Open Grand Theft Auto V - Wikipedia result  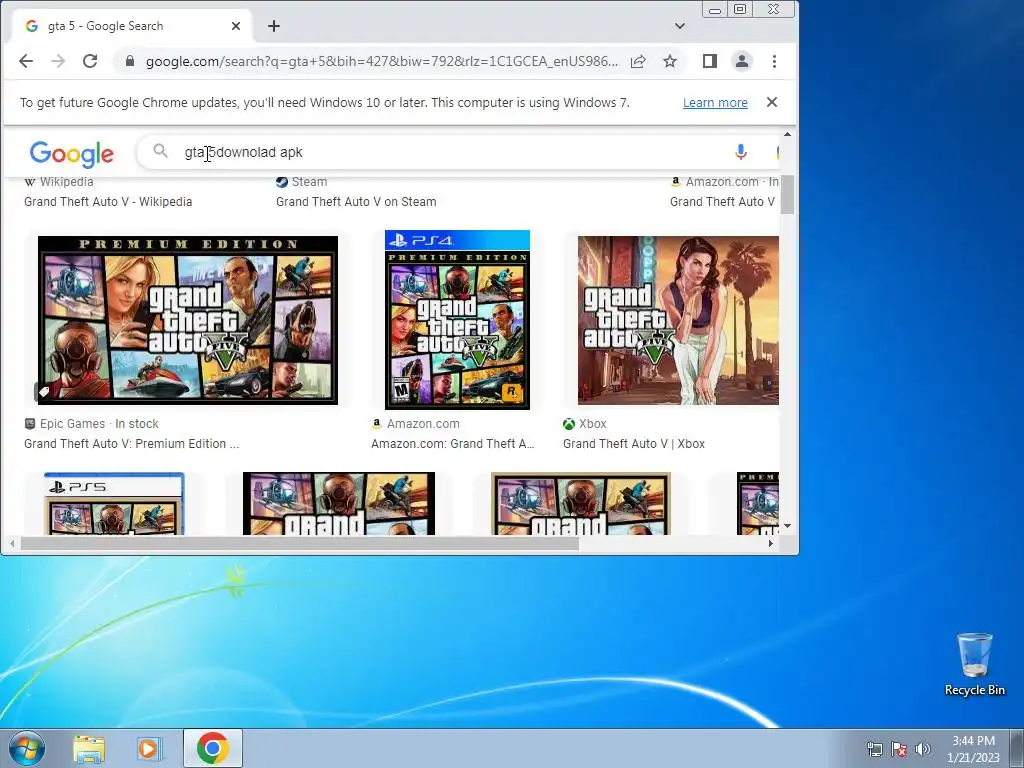pos(108,202)
